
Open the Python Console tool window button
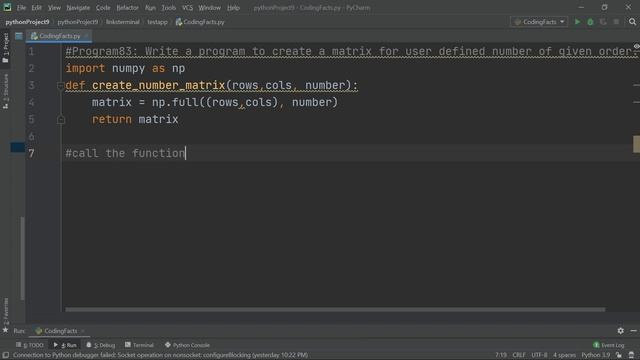tap(187, 345)
